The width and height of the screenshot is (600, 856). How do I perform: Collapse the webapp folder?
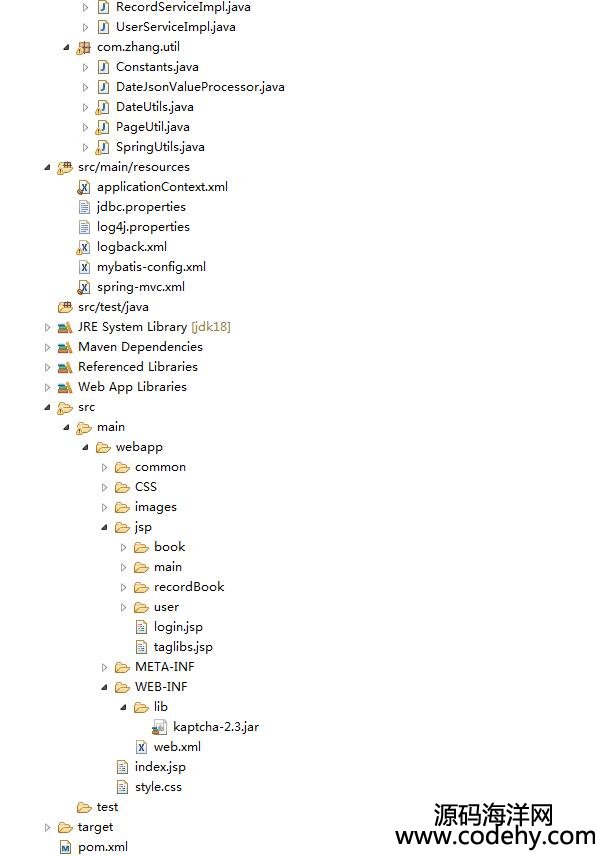point(85,448)
